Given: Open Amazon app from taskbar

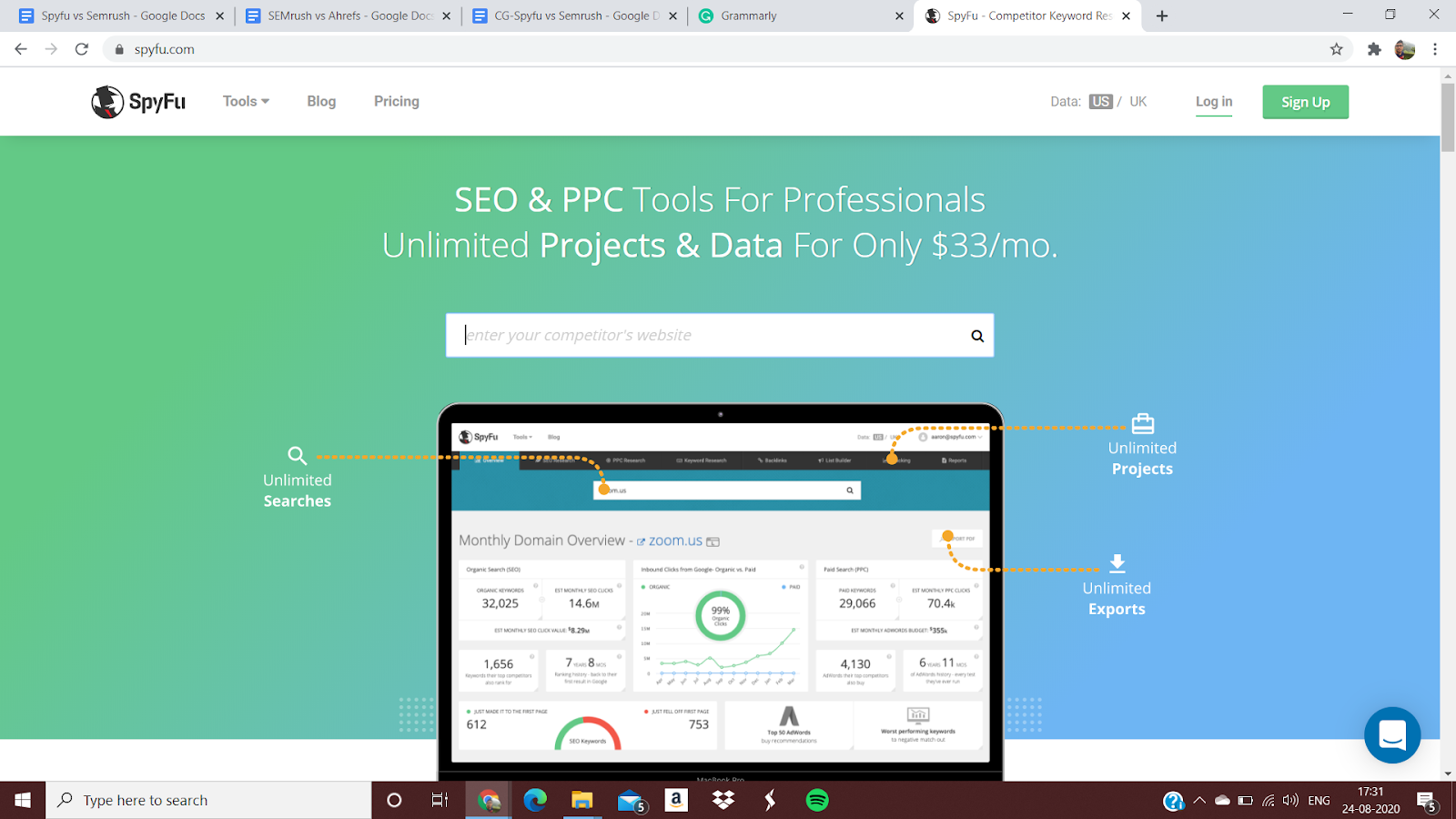Looking at the screenshot, I should [x=676, y=800].
